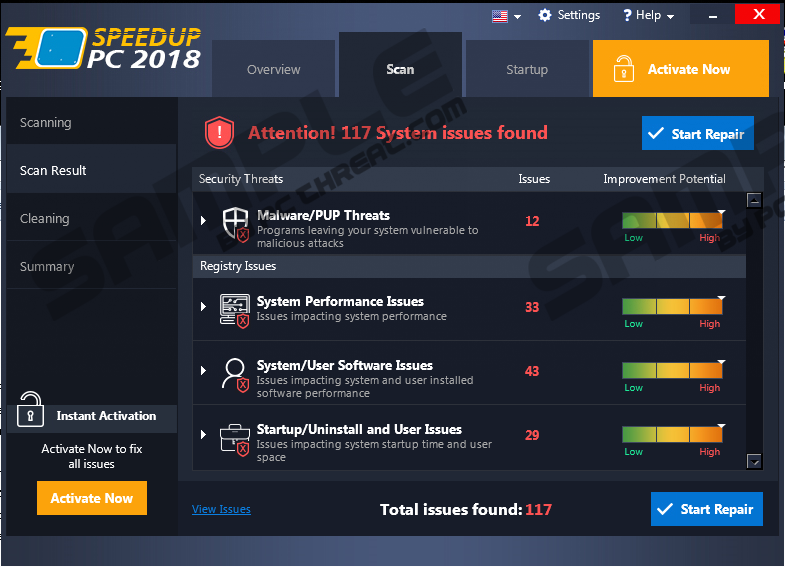Click the Settings gear icon
Viewport: 785px width, 567px height.
[545, 16]
